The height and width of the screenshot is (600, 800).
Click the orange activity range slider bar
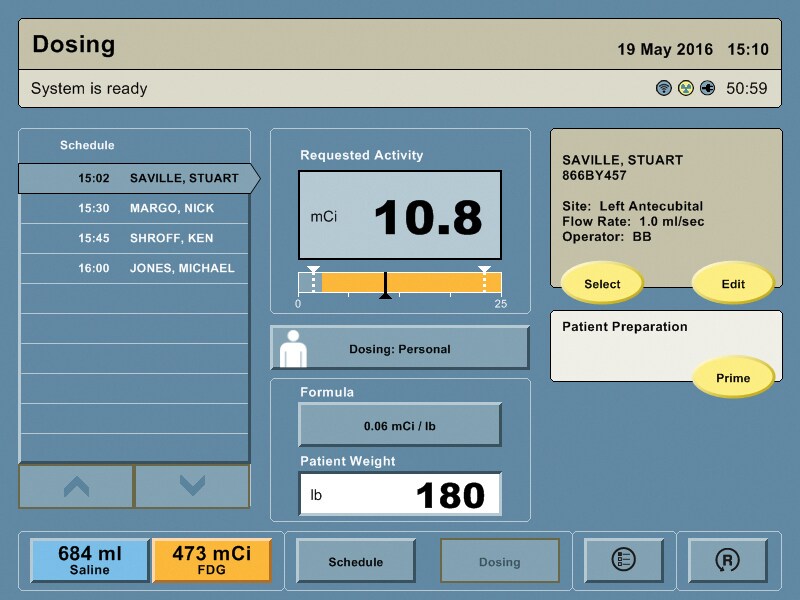[x=400, y=282]
